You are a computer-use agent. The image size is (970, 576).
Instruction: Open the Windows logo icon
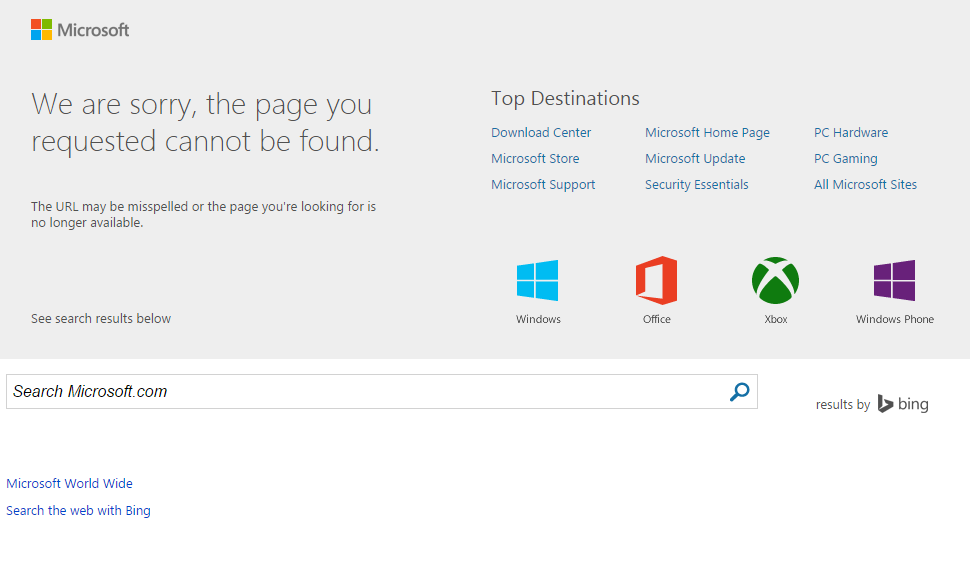tap(538, 280)
